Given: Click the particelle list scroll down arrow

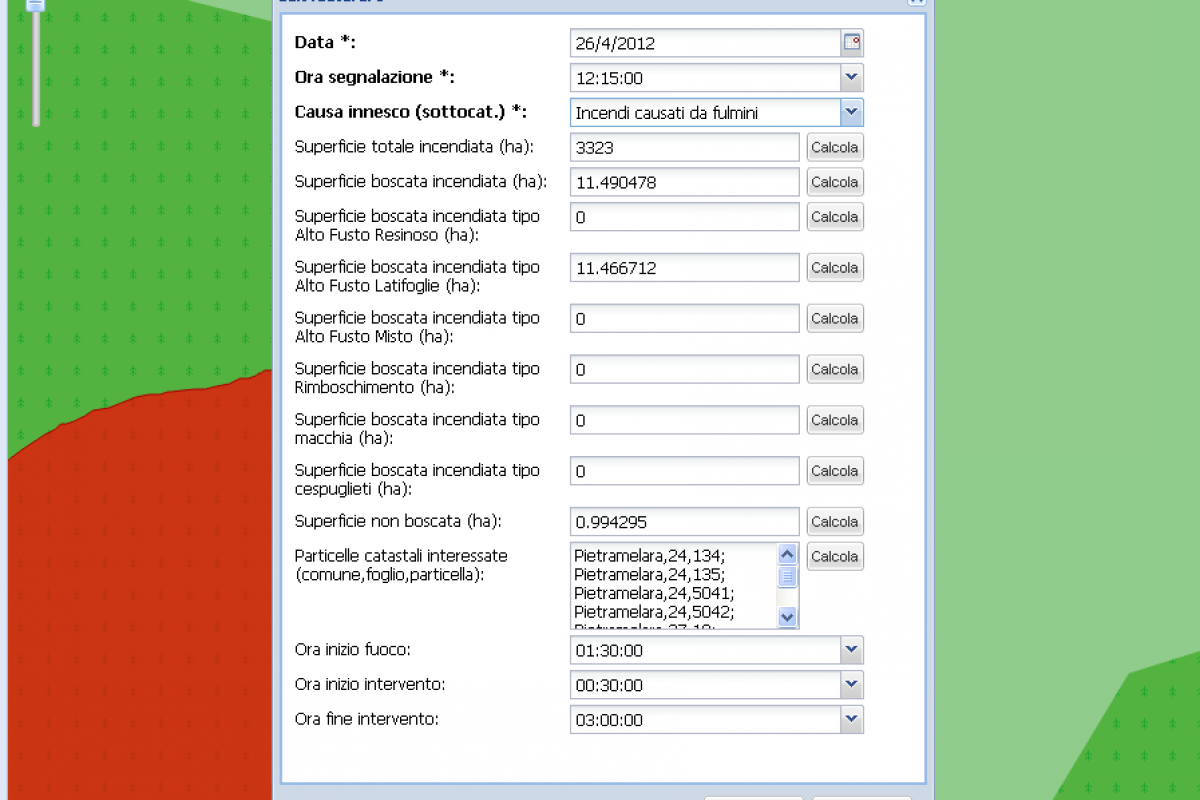Looking at the screenshot, I should pyautogui.click(x=787, y=617).
